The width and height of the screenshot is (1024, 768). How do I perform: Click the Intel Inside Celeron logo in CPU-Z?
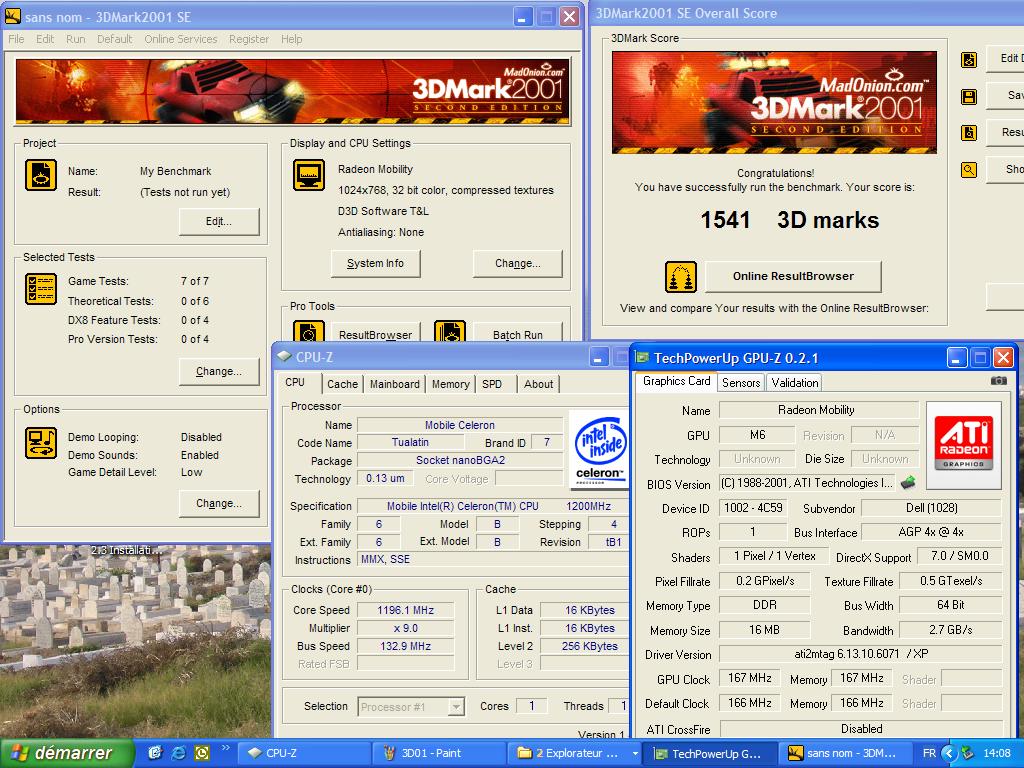point(600,449)
